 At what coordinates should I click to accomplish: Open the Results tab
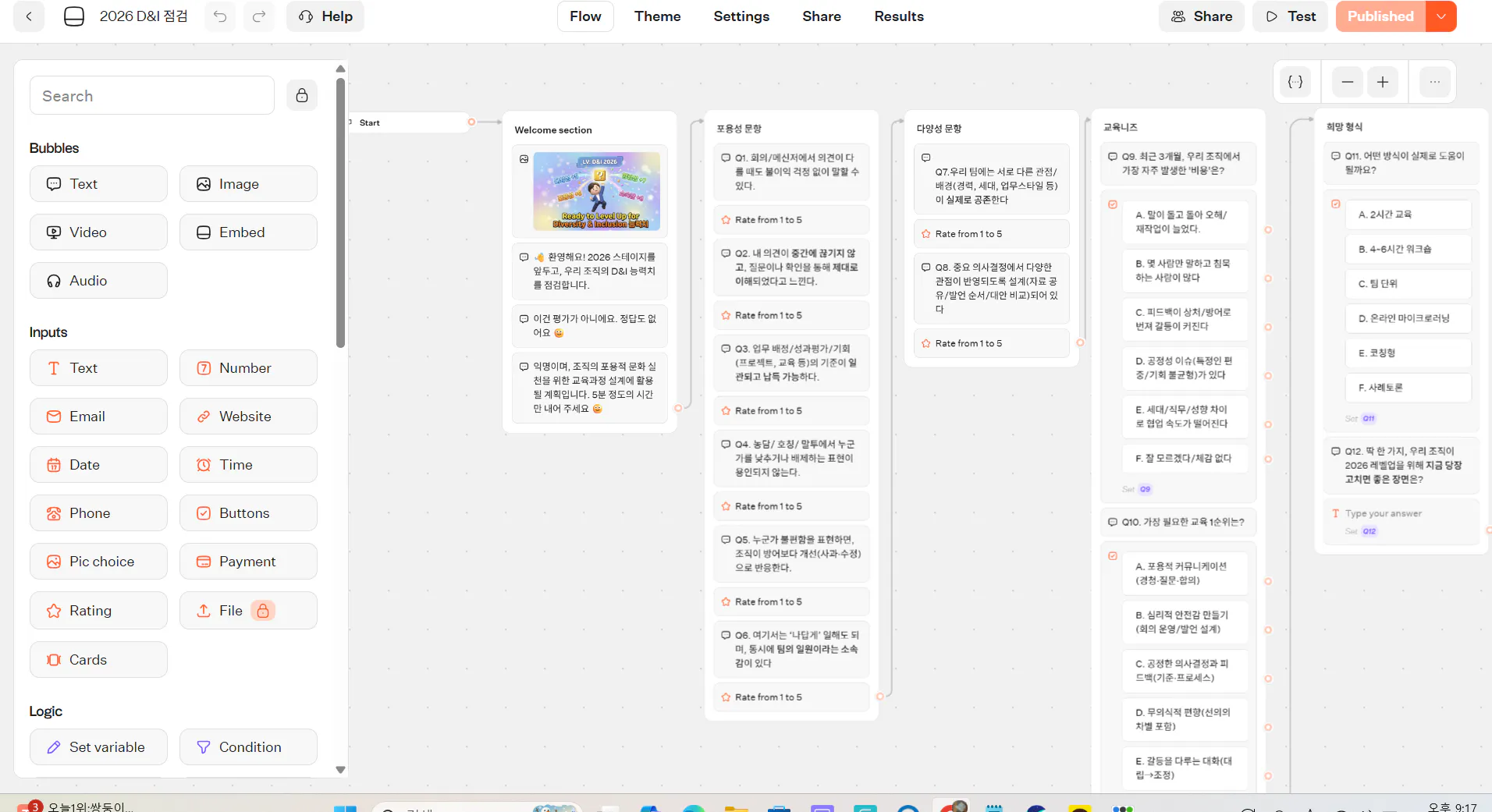898,16
